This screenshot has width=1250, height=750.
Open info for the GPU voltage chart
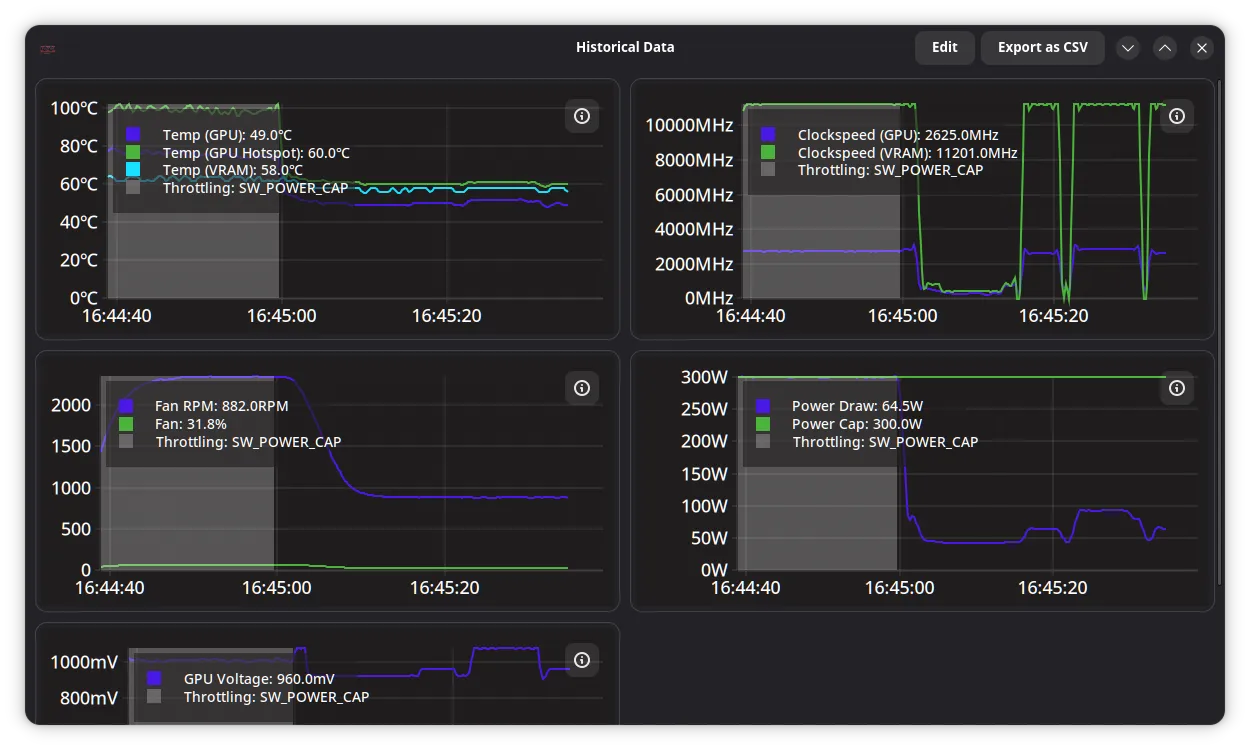582,660
